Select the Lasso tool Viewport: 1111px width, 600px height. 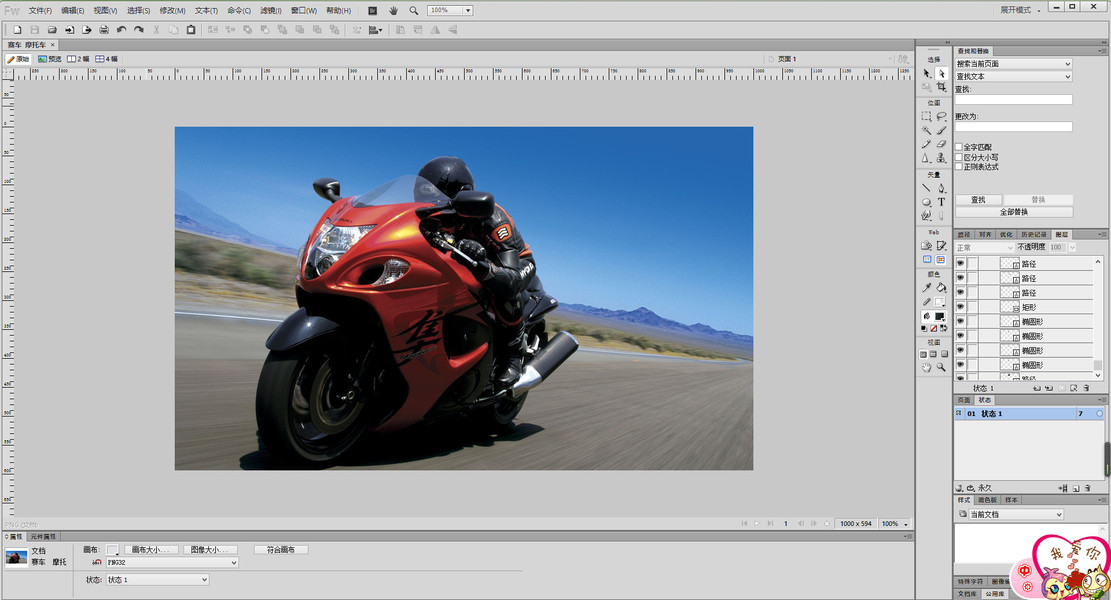click(x=941, y=116)
